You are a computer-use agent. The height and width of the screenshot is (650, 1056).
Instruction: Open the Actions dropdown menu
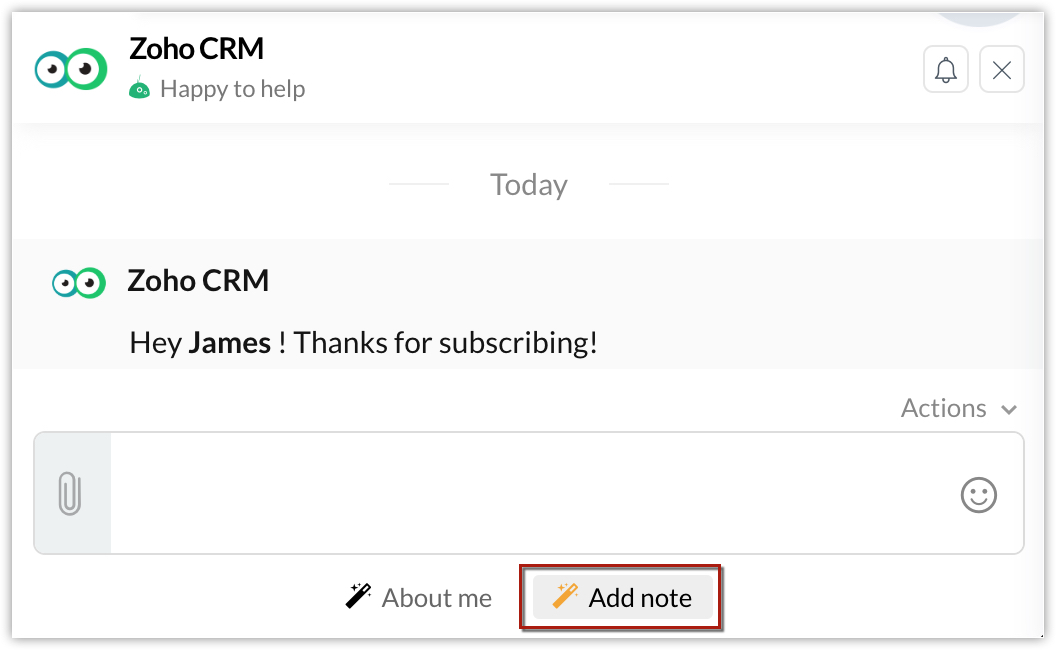pyautogui.click(x=958, y=408)
